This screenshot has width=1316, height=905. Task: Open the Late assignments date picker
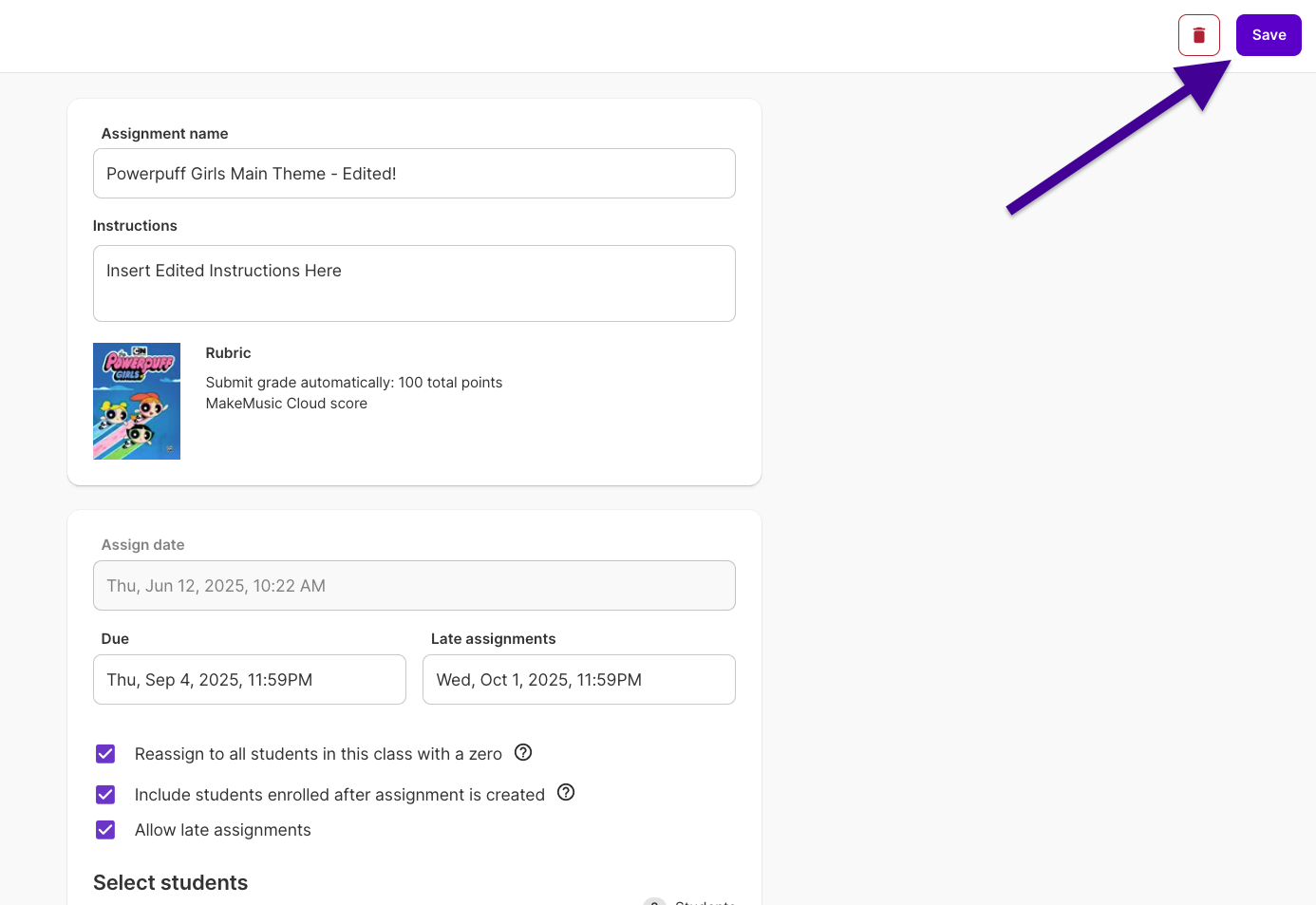(x=578, y=679)
